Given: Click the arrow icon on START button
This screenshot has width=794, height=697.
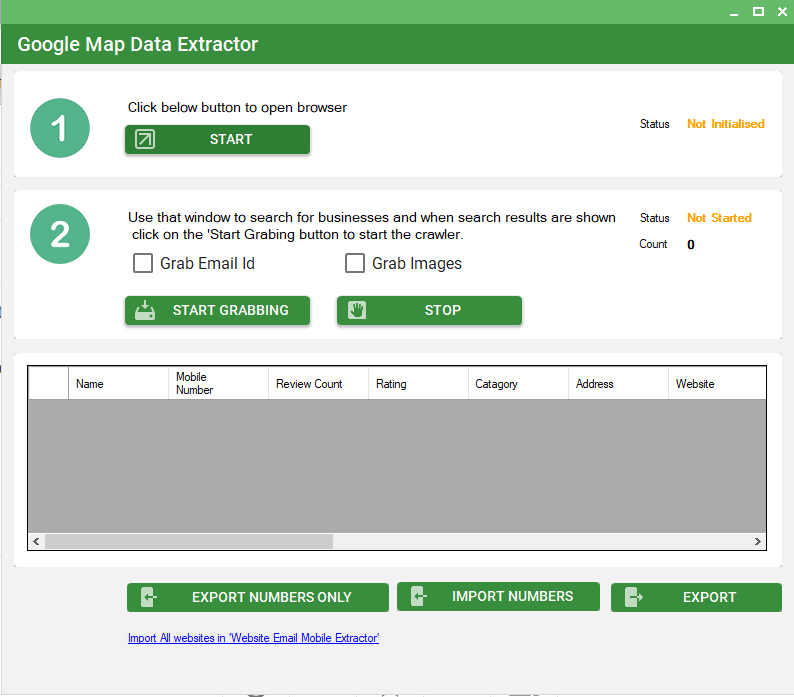Looking at the screenshot, I should [145, 139].
